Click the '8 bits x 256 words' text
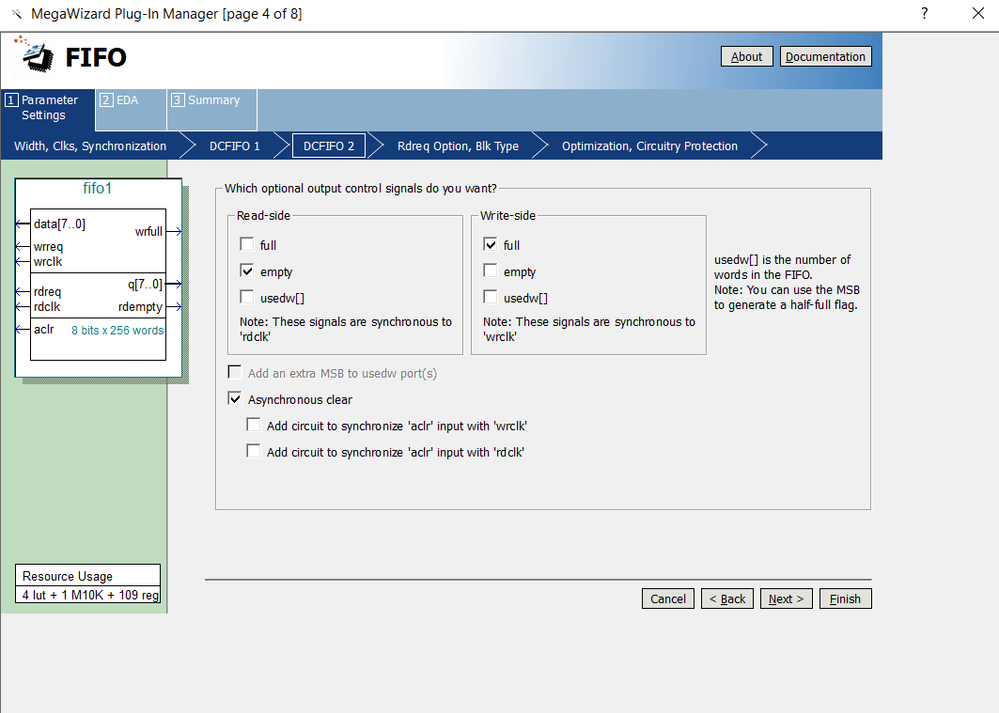The image size is (999, 713). 117,330
